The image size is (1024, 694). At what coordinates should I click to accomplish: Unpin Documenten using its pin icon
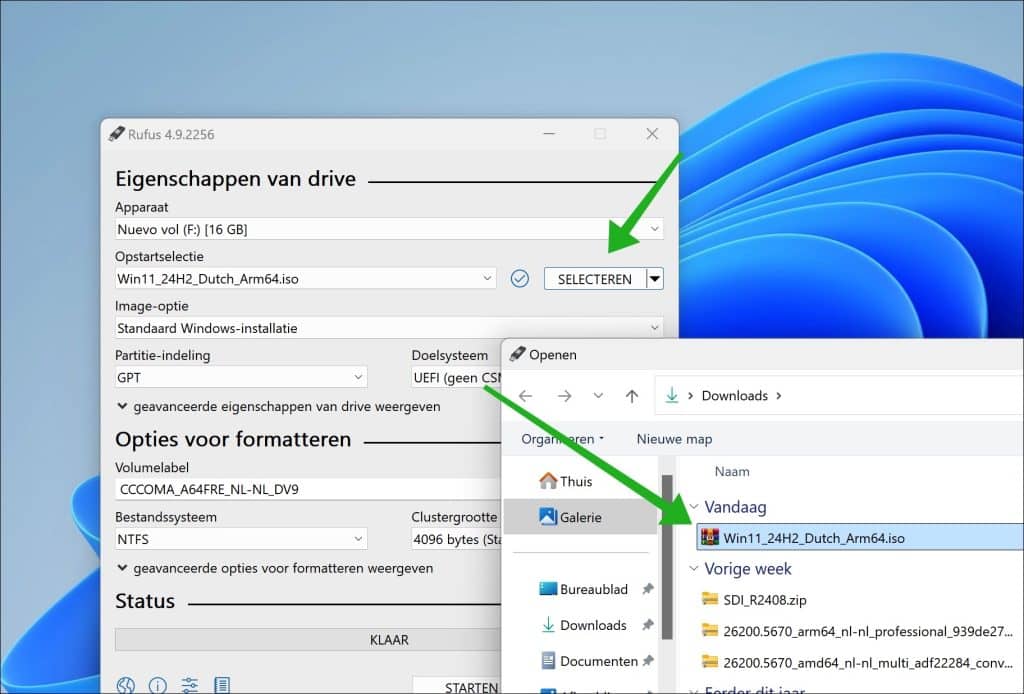647,661
